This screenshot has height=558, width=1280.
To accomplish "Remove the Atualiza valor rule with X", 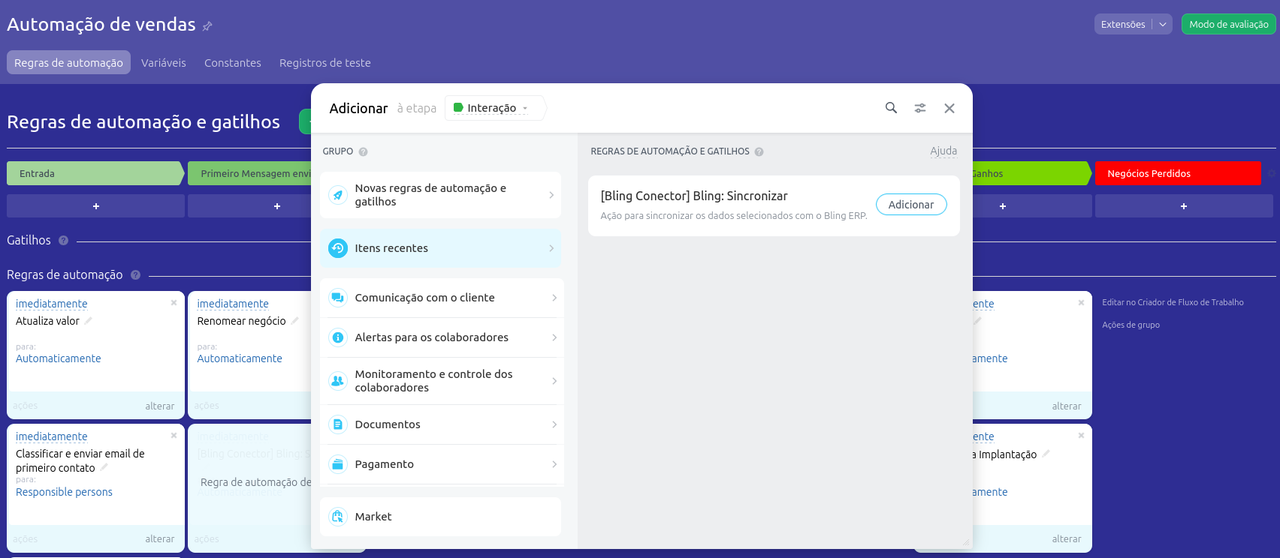I will (173, 302).
